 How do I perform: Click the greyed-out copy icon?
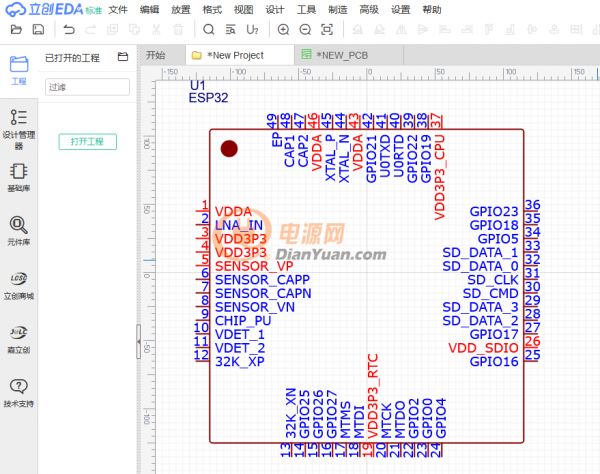tap(112, 29)
